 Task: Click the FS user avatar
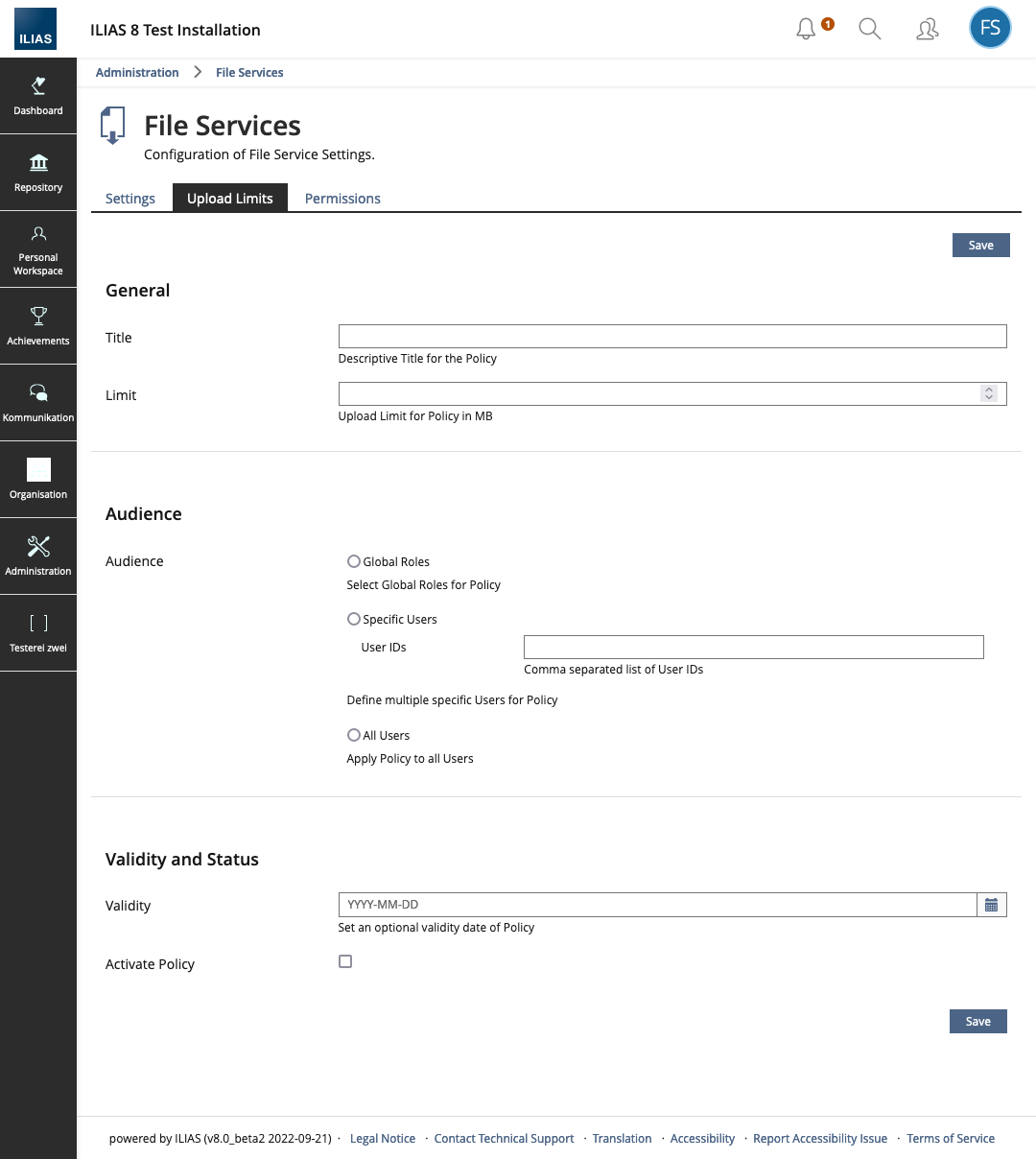pyautogui.click(x=990, y=28)
